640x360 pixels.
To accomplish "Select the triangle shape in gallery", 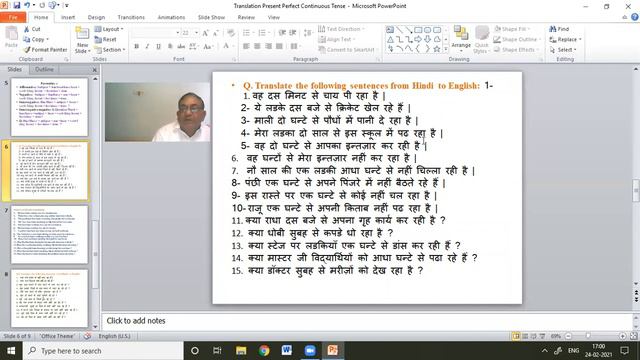I will tap(390, 39).
